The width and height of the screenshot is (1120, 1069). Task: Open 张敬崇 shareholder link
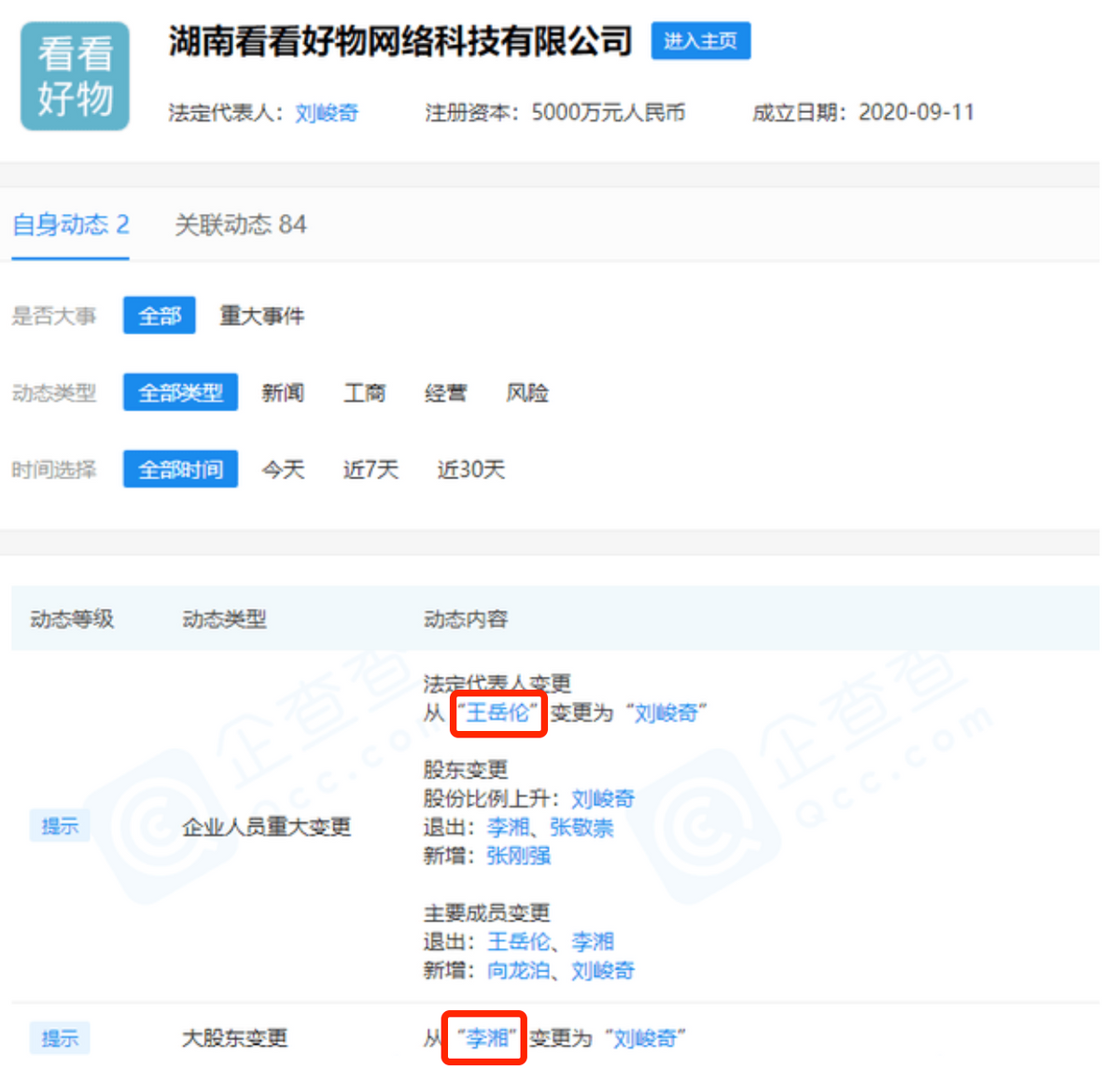pyautogui.click(x=581, y=827)
